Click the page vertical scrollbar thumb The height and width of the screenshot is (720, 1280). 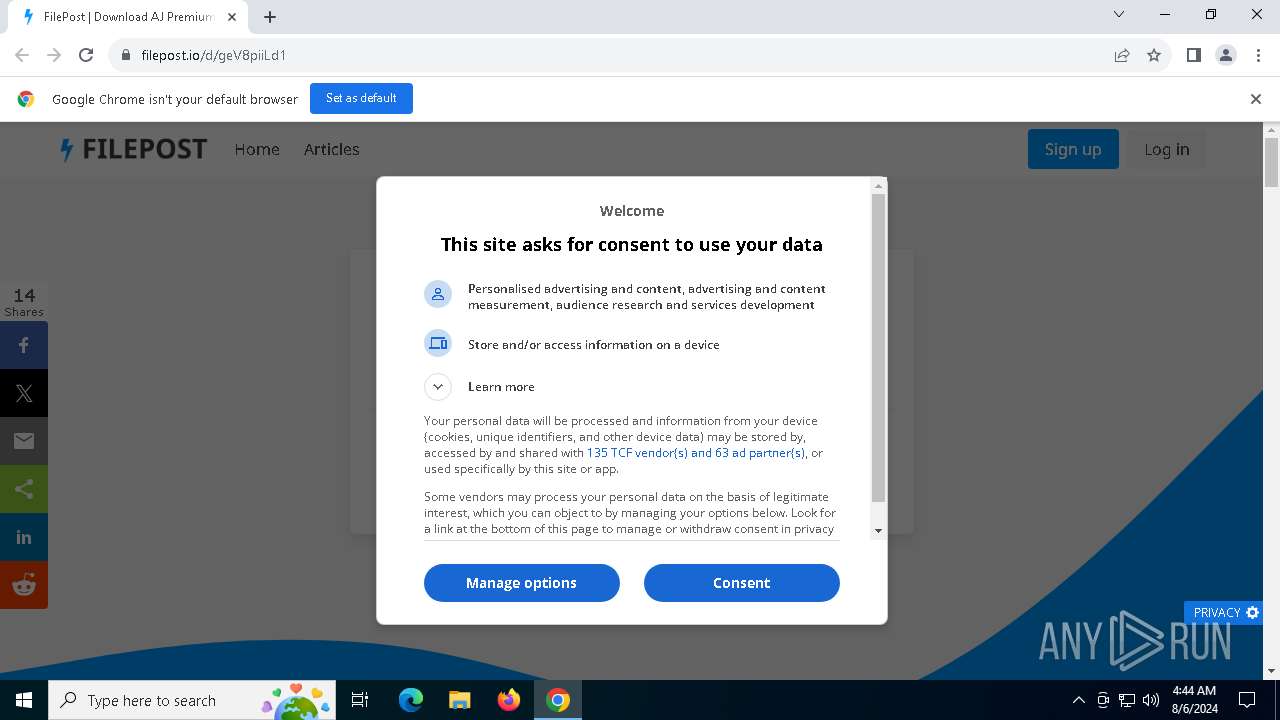coord(1271,161)
